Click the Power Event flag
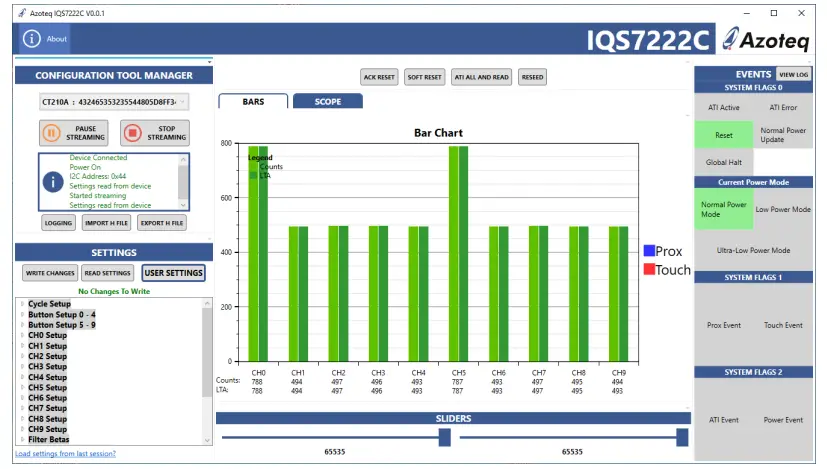The height and width of the screenshot is (469, 827). (x=783, y=420)
